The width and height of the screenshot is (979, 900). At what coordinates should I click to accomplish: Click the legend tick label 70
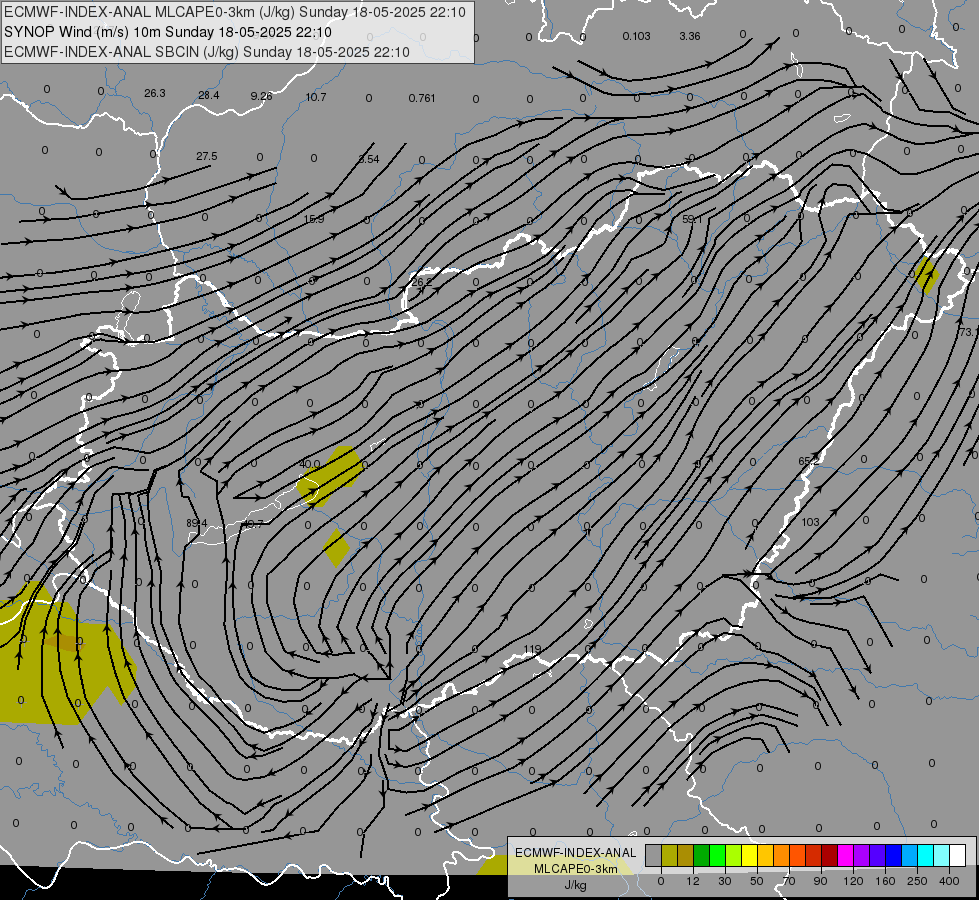[789, 881]
